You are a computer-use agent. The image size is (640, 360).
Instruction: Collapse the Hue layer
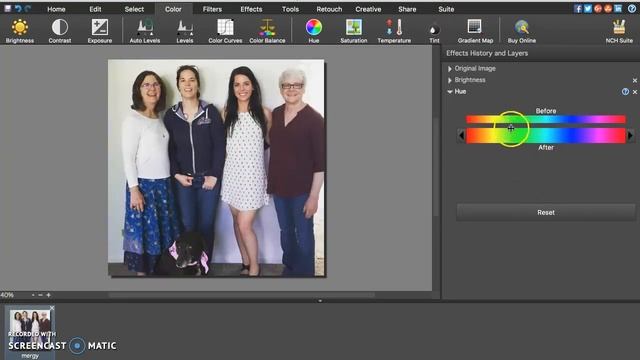(450, 92)
